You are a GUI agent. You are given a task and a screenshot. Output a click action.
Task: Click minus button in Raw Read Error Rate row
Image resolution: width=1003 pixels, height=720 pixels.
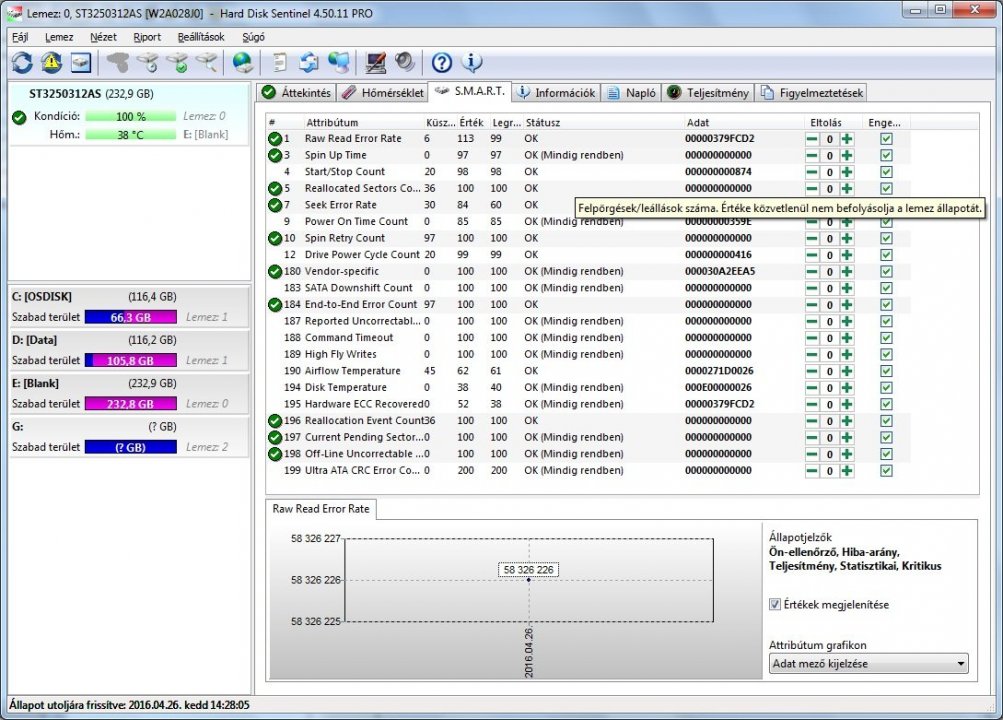pyautogui.click(x=812, y=139)
